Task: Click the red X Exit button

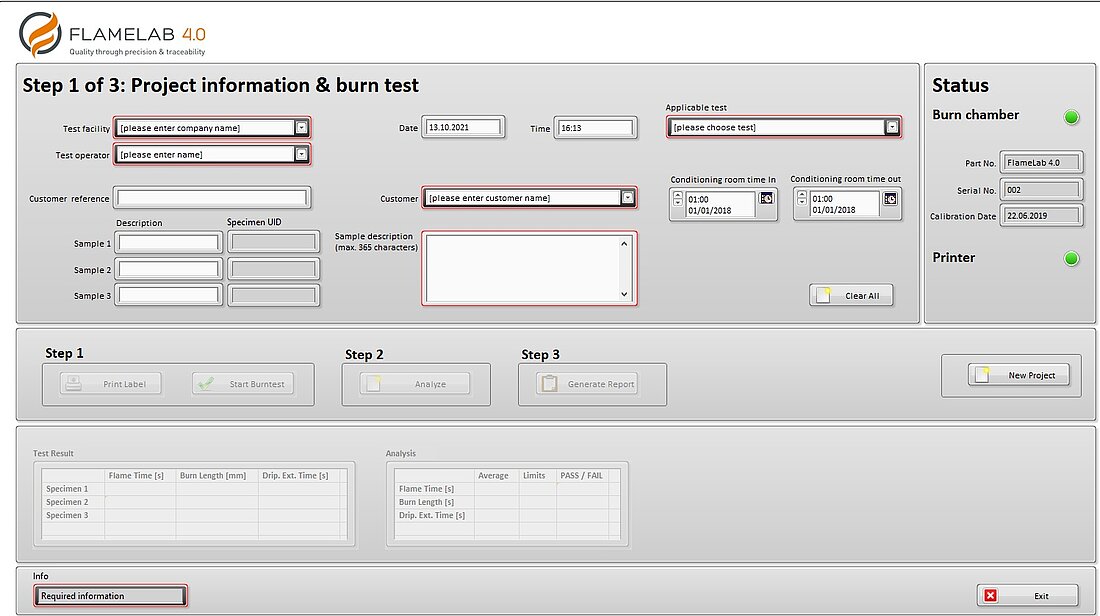Action: [x=1027, y=595]
